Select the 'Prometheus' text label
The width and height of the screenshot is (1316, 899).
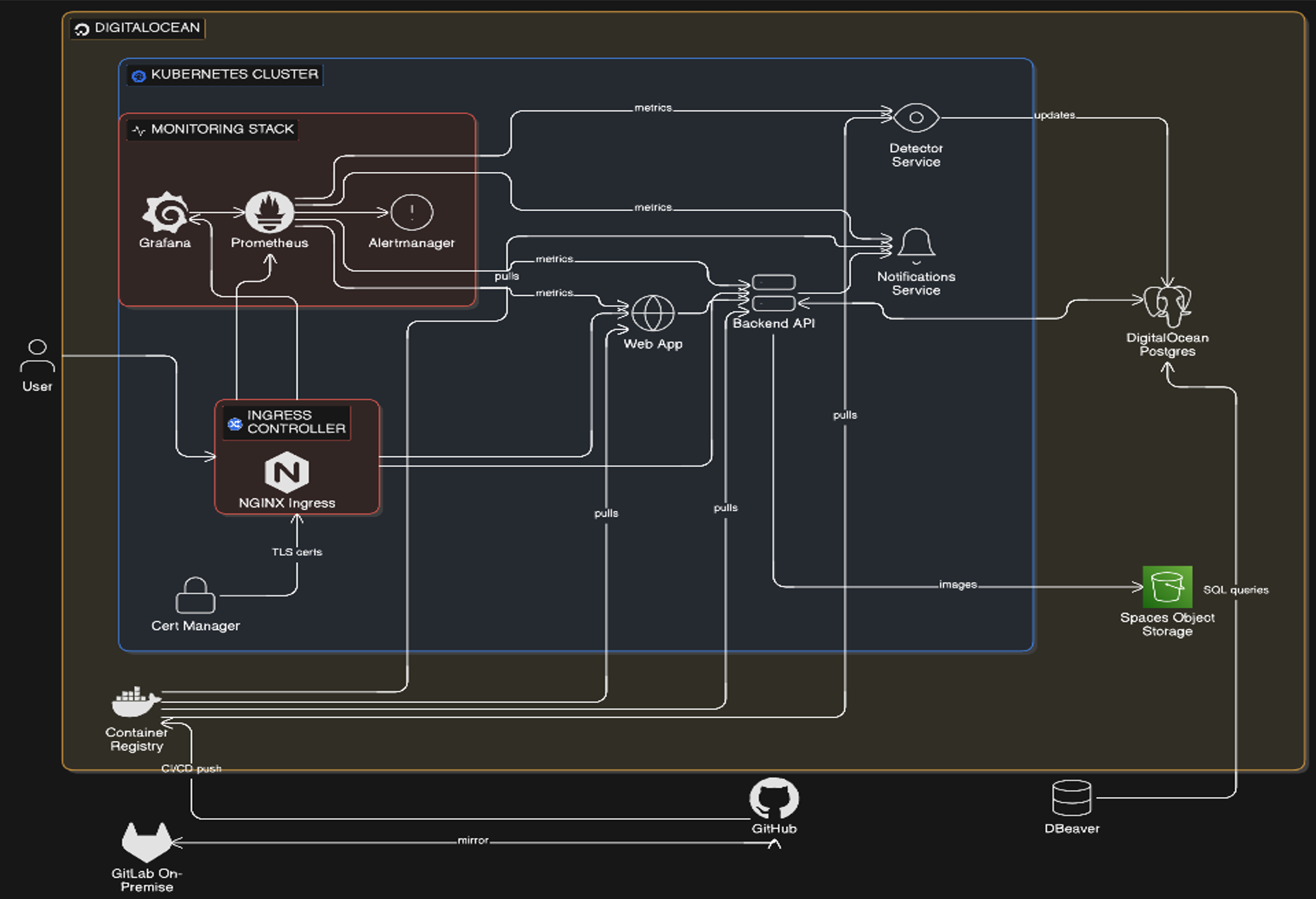270,243
